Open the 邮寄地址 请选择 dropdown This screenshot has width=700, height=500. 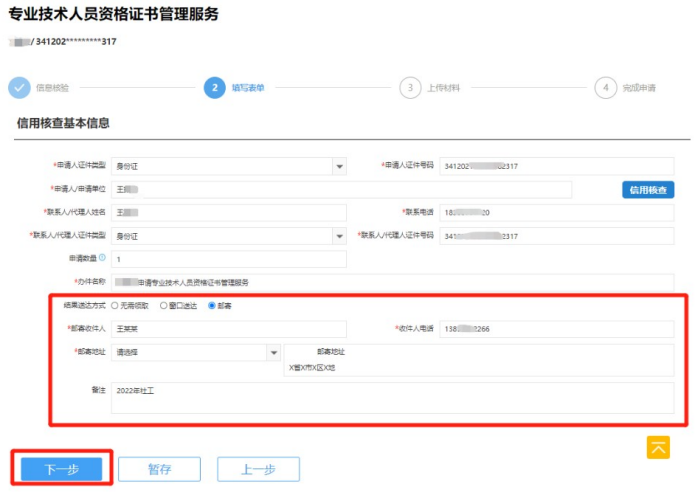(273, 352)
